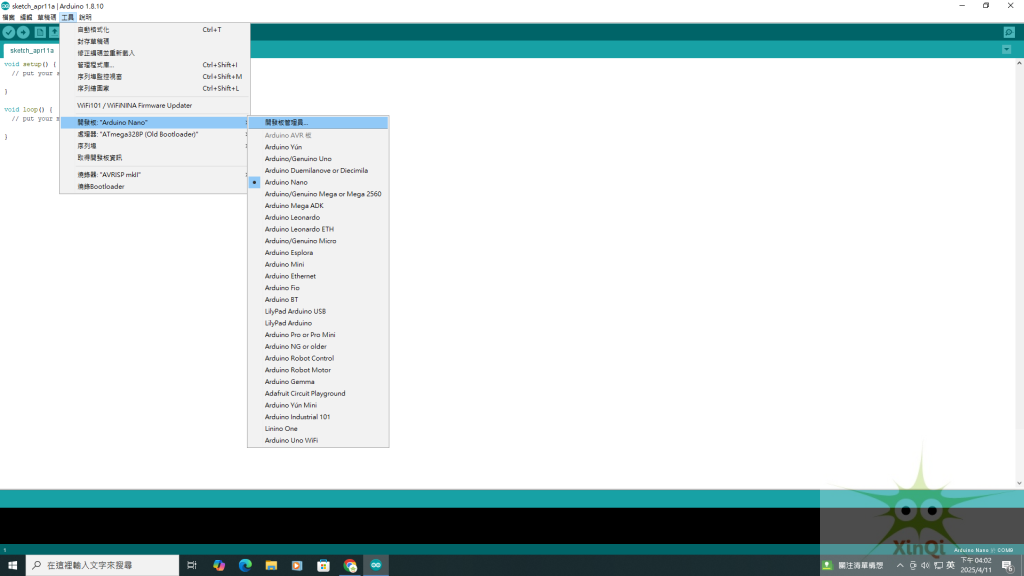Choose 封存草稿碼 menu entry
Image resolution: width=1024 pixels, height=576 pixels.
[x=155, y=41]
